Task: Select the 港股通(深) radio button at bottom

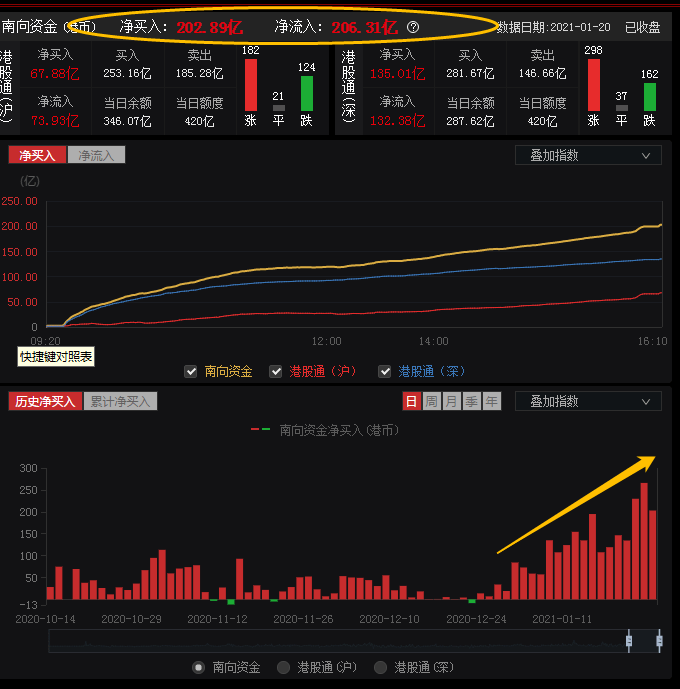Action: click(x=380, y=668)
